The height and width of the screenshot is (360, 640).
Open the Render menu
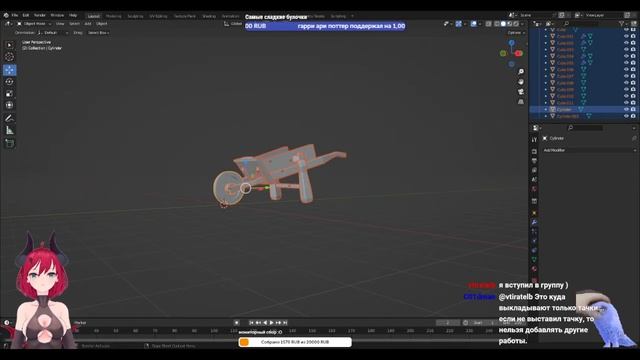point(40,15)
